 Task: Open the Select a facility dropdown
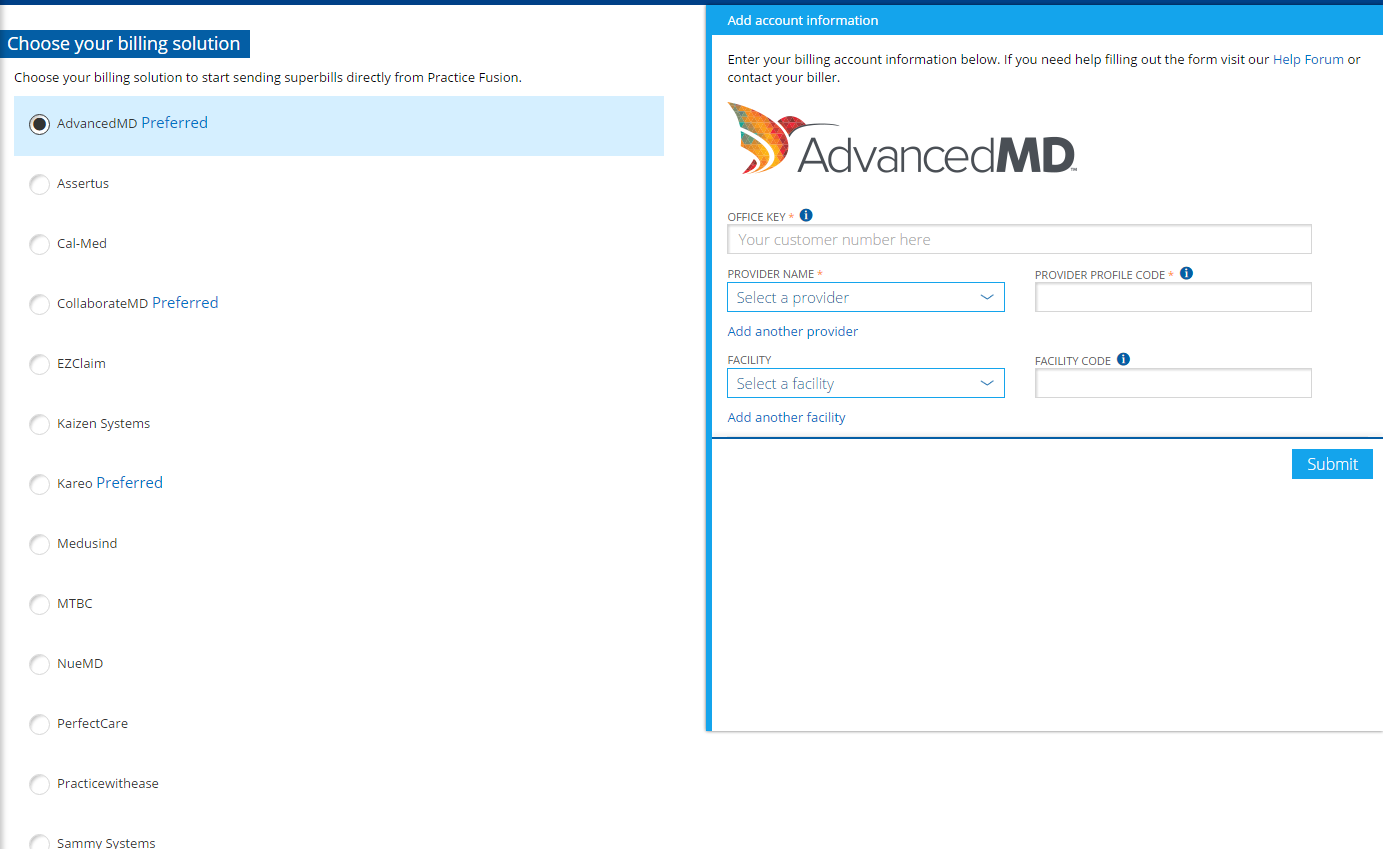[866, 383]
